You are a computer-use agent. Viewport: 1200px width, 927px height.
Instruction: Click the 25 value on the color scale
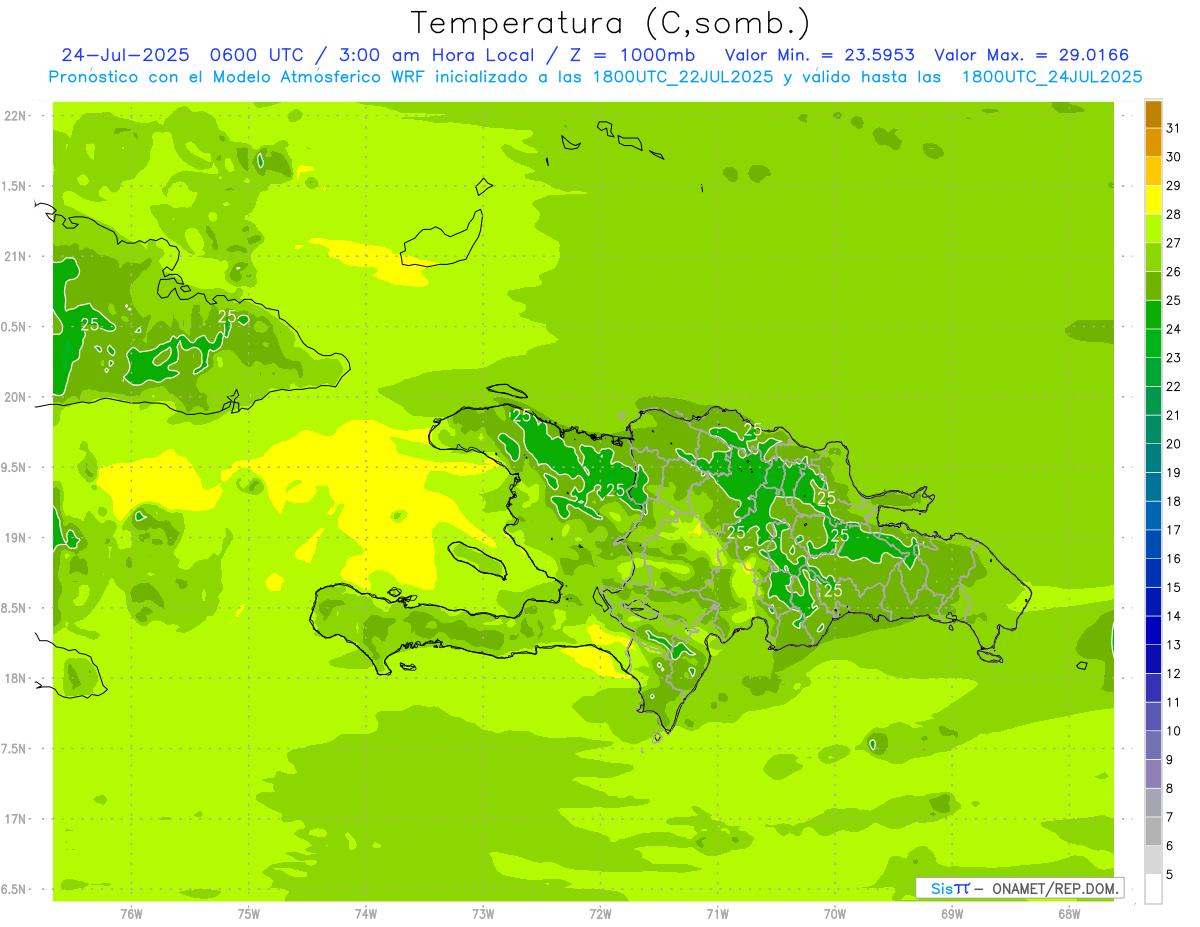coord(1174,300)
